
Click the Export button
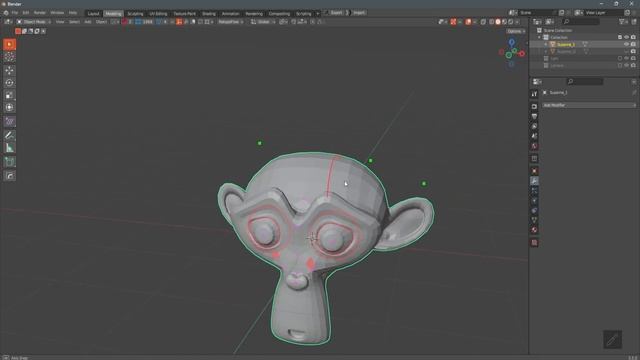tap(336, 13)
